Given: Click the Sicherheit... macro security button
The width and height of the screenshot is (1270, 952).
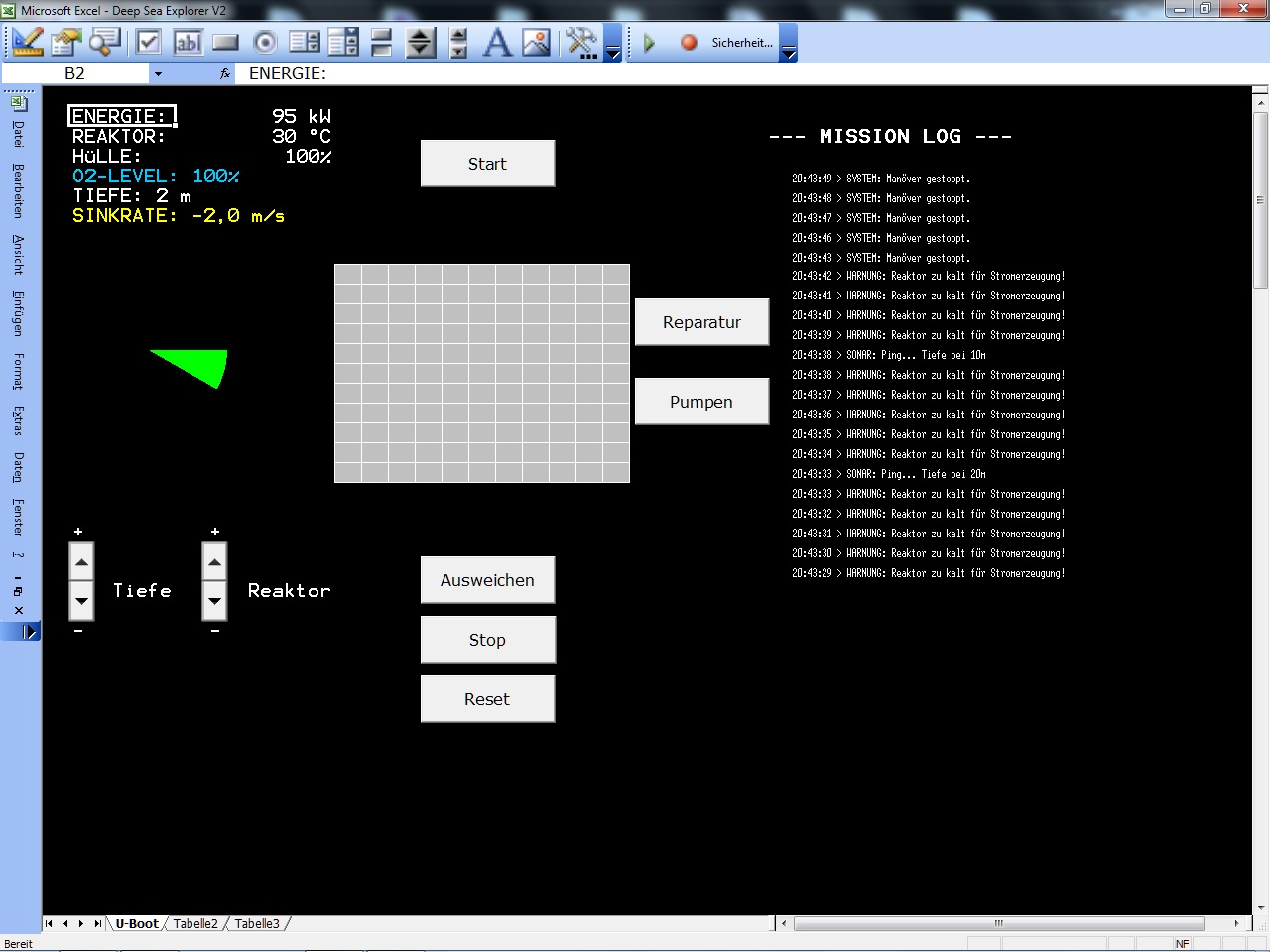Looking at the screenshot, I should [x=741, y=43].
